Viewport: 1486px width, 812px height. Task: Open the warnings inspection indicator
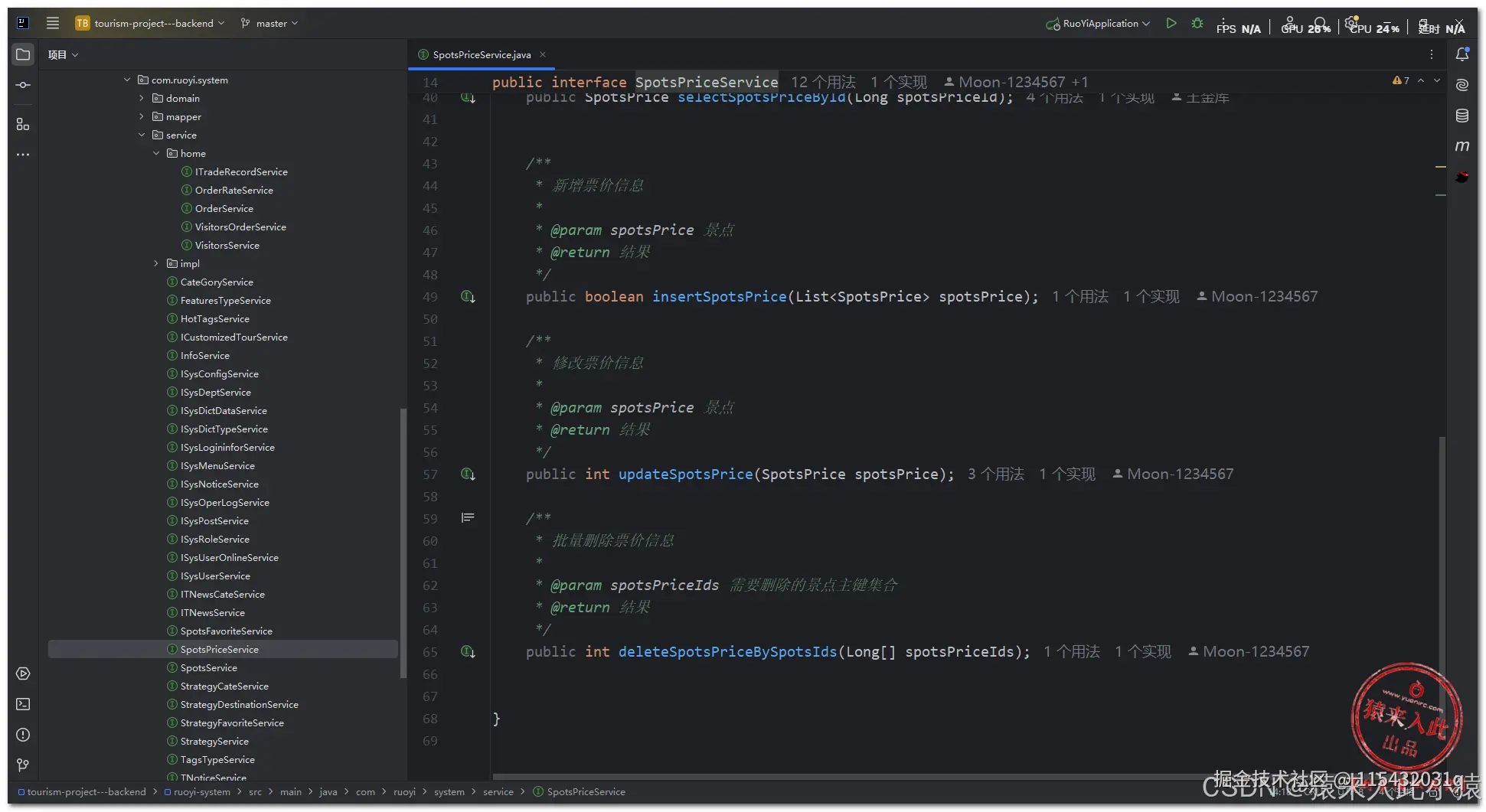point(1401,80)
